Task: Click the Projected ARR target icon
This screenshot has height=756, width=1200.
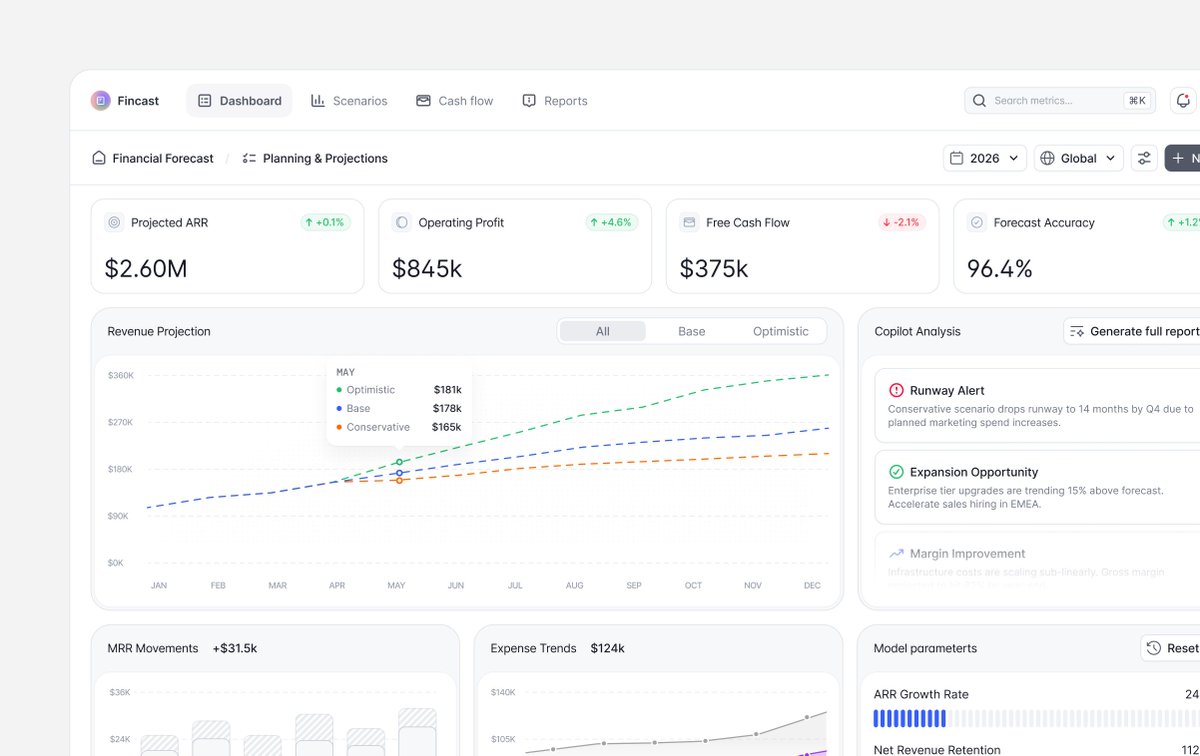Action: tap(114, 222)
